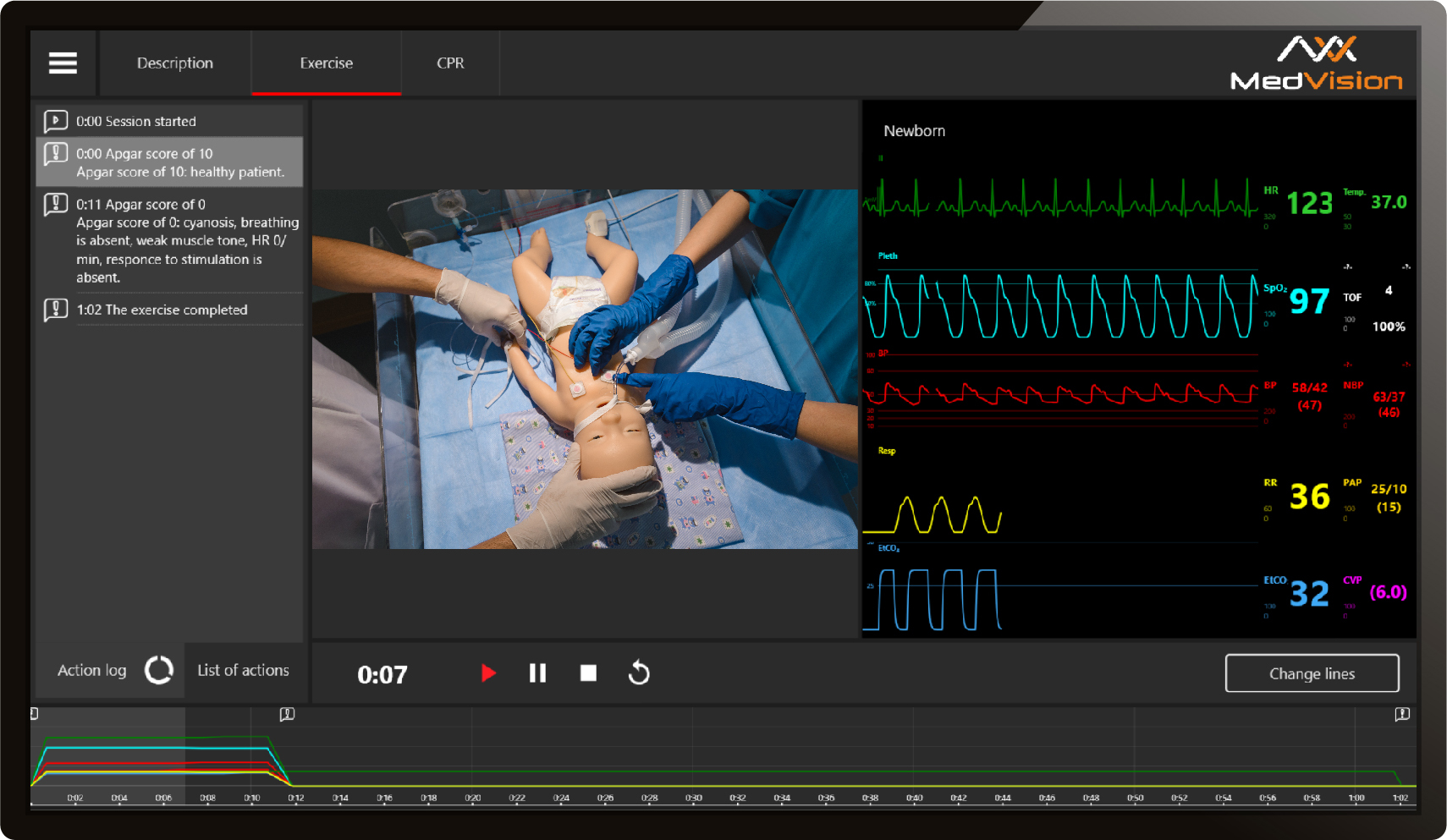
Task: Click the timeline marker near 0:11
Action: pos(287,715)
